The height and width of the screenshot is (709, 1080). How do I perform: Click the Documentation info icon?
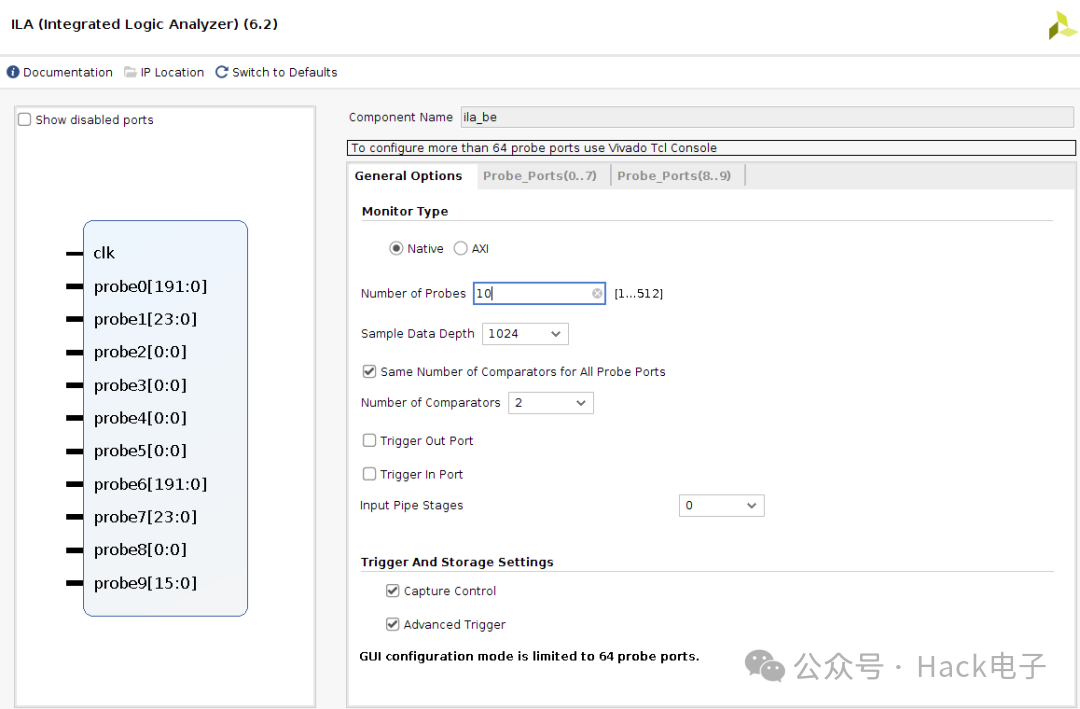pos(13,72)
